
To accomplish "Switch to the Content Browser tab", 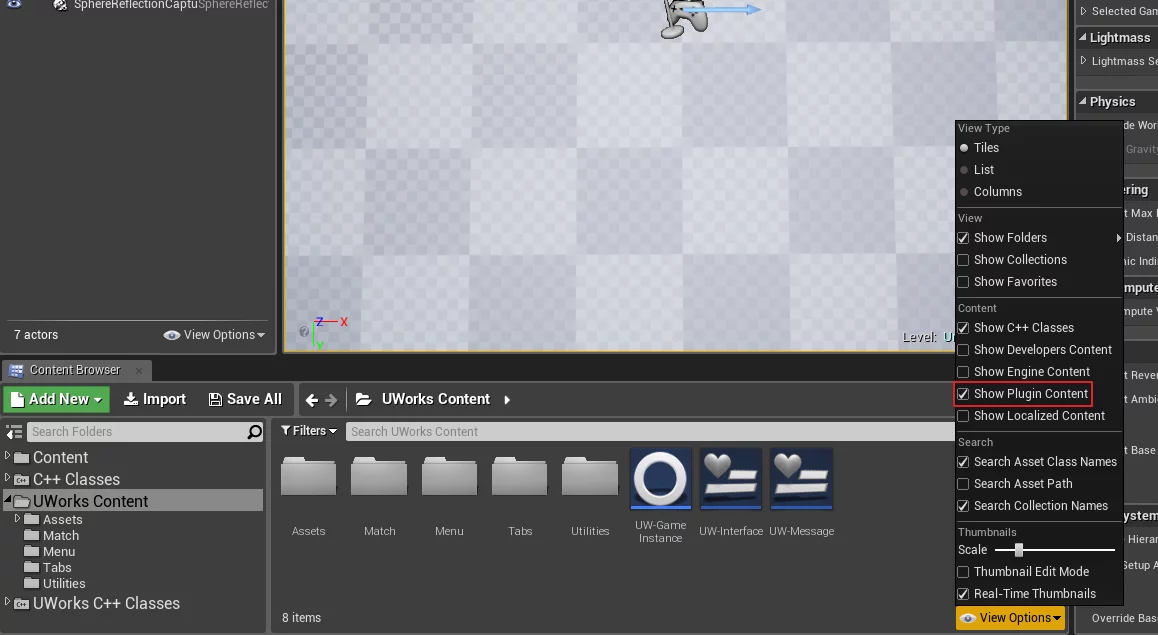I will tap(74, 370).
